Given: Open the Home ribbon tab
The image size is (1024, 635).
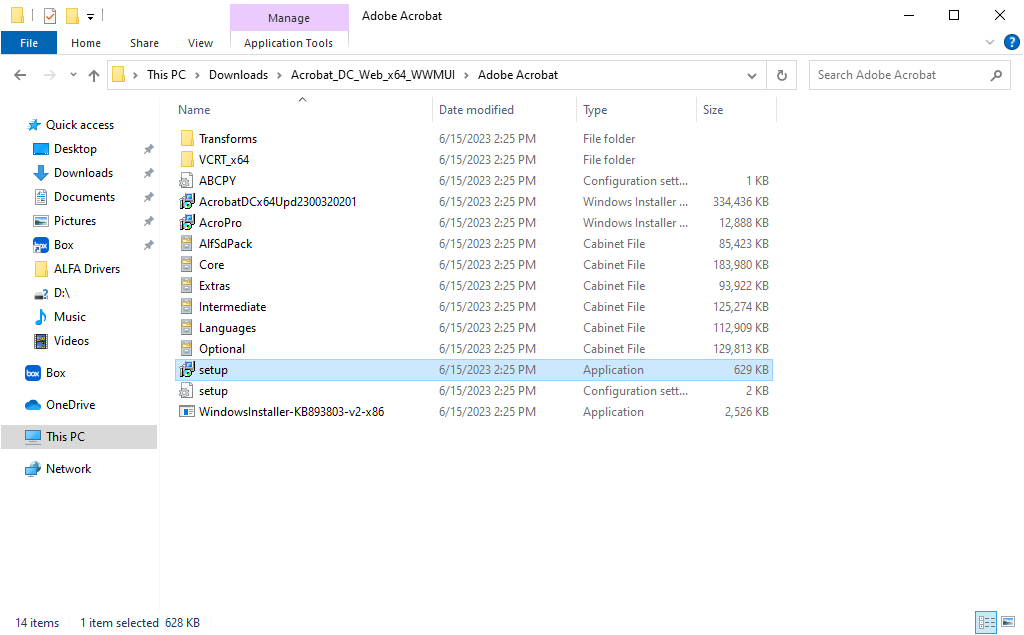Looking at the screenshot, I should tap(86, 43).
